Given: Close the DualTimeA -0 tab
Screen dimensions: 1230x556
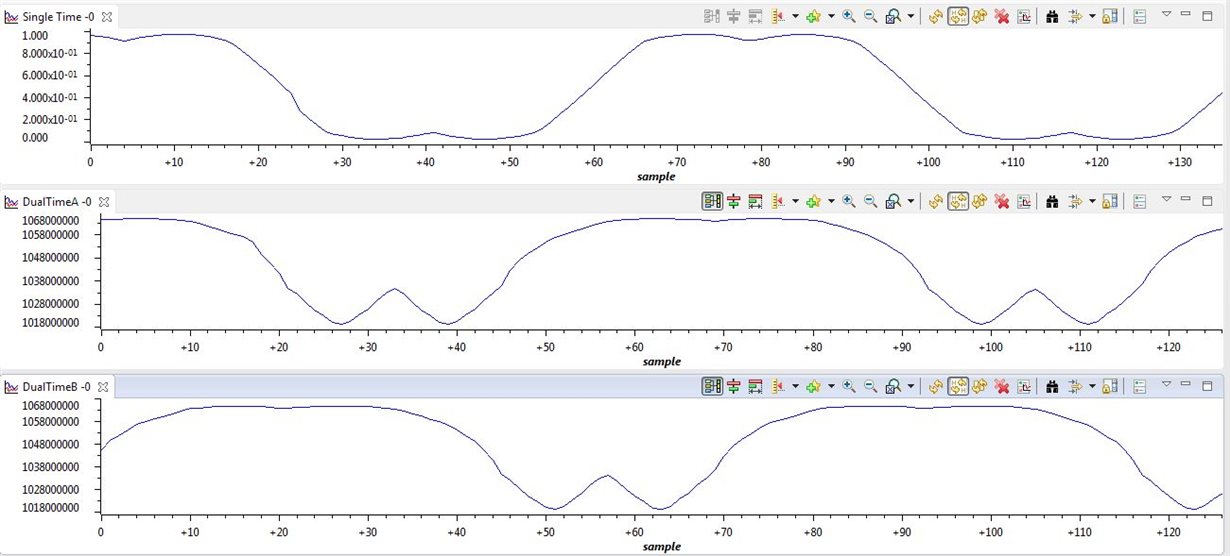Looking at the screenshot, I should point(103,201).
